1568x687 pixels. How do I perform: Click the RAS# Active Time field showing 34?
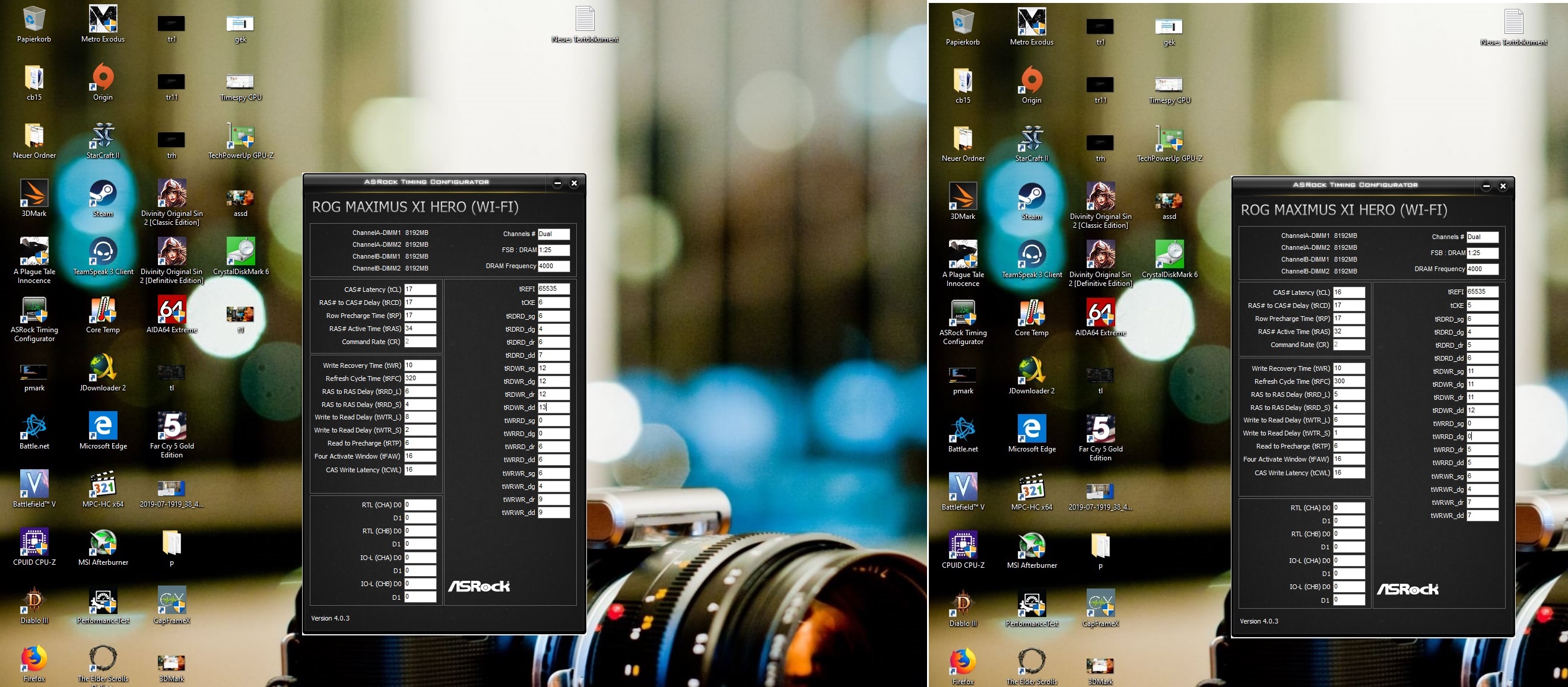(x=420, y=329)
